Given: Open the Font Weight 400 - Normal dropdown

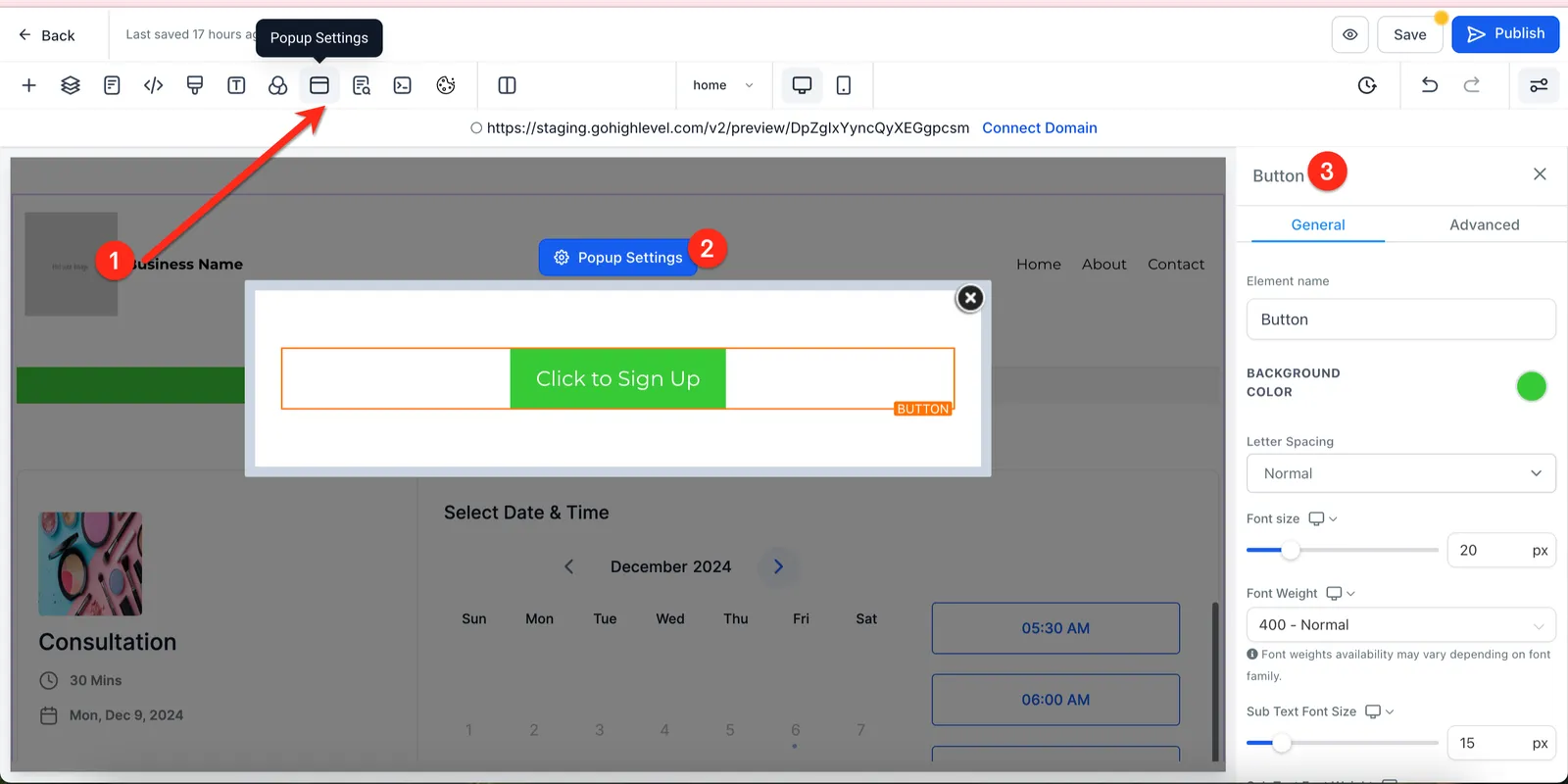Looking at the screenshot, I should (1401, 625).
